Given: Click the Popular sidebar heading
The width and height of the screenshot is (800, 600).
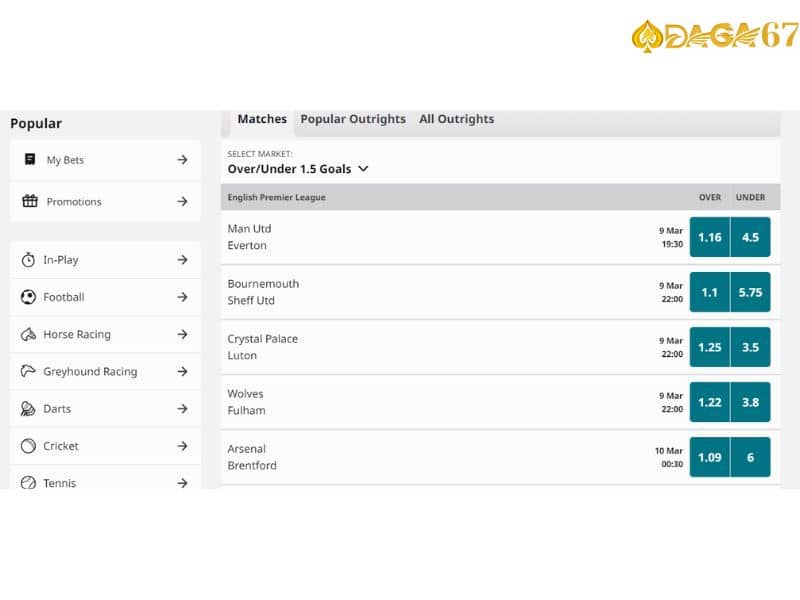Looking at the screenshot, I should pos(36,123).
